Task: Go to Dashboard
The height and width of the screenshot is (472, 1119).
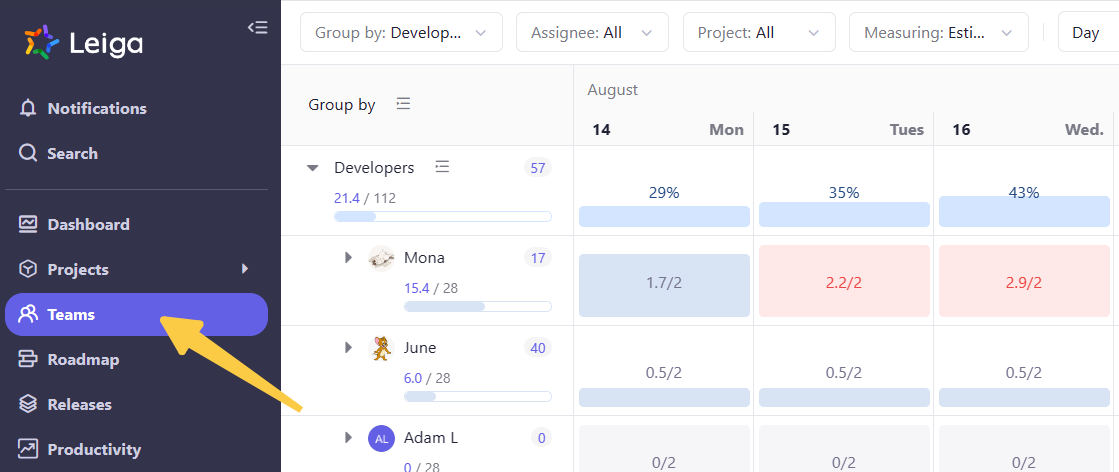Action: pyautogui.click(x=136, y=224)
